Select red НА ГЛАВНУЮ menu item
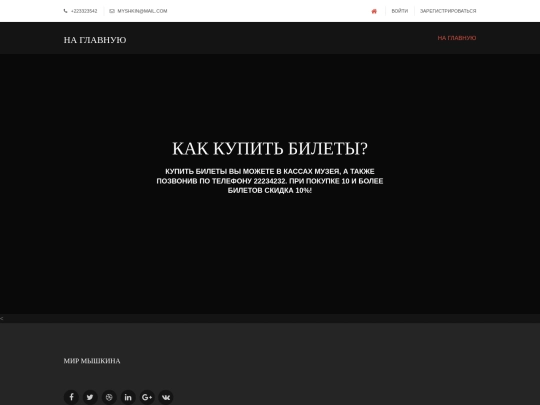The width and height of the screenshot is (540, 405). [x=457, y=38]
